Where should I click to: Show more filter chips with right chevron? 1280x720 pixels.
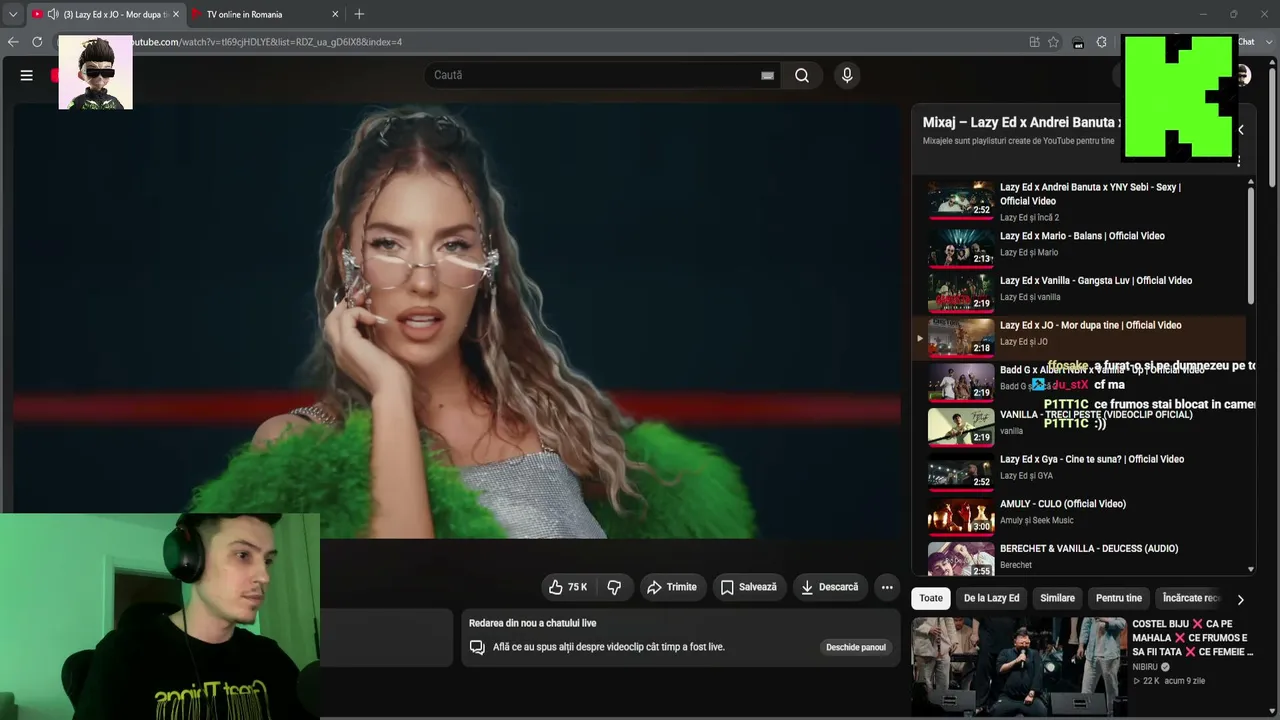1240,599
